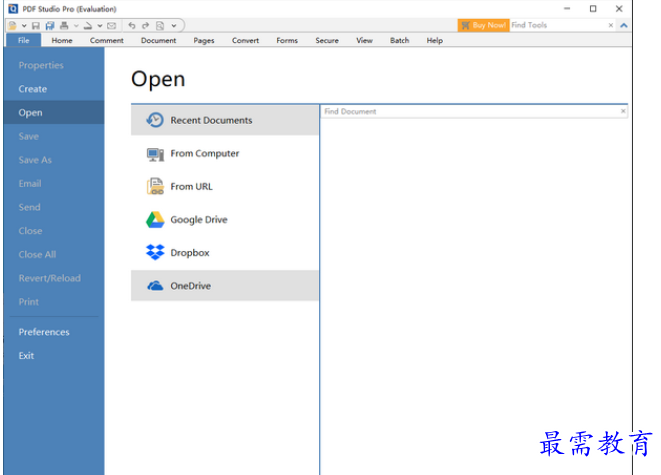The width and height of the screenshot is (661, 475).
Task: Open Preferences from the File sidebar
Action: pyautogui.click(x=54, y=332)
